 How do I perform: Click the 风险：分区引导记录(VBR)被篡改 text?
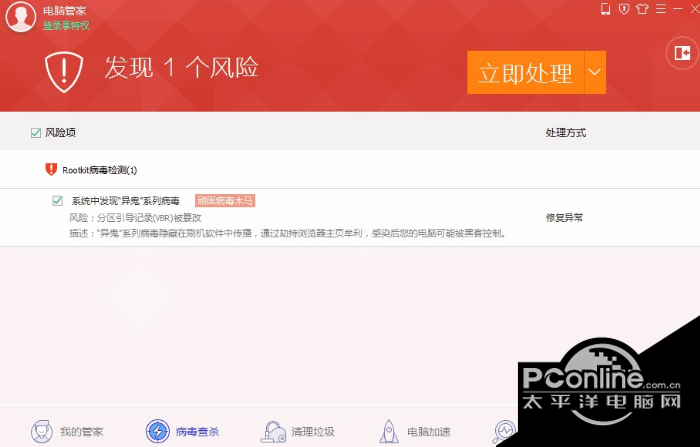(x=135, y=217)
